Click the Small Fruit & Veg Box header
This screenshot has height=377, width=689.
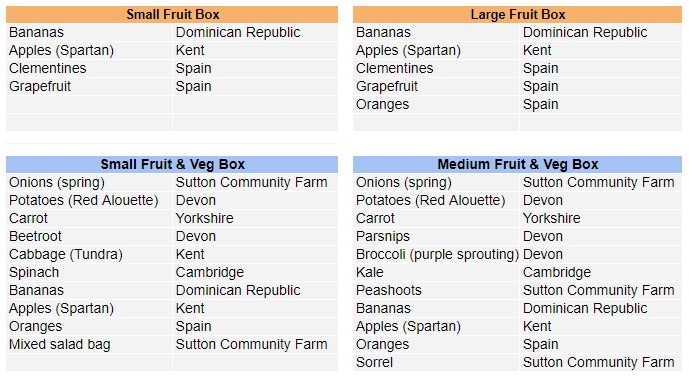172,164
